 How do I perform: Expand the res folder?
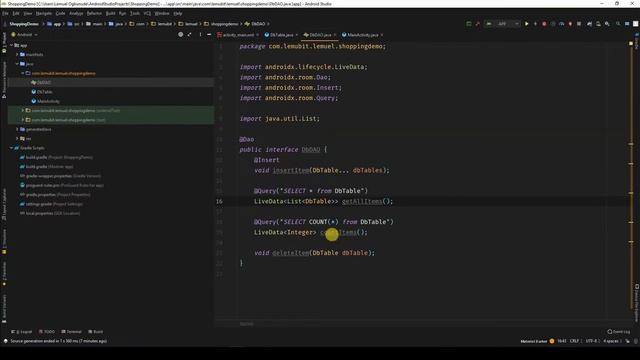coord(17,139)
